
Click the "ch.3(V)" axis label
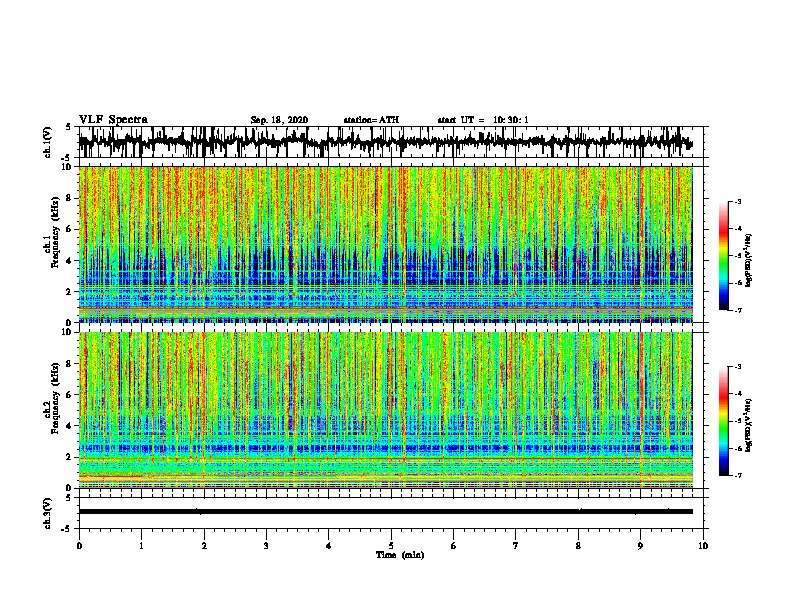click(49, 513)
